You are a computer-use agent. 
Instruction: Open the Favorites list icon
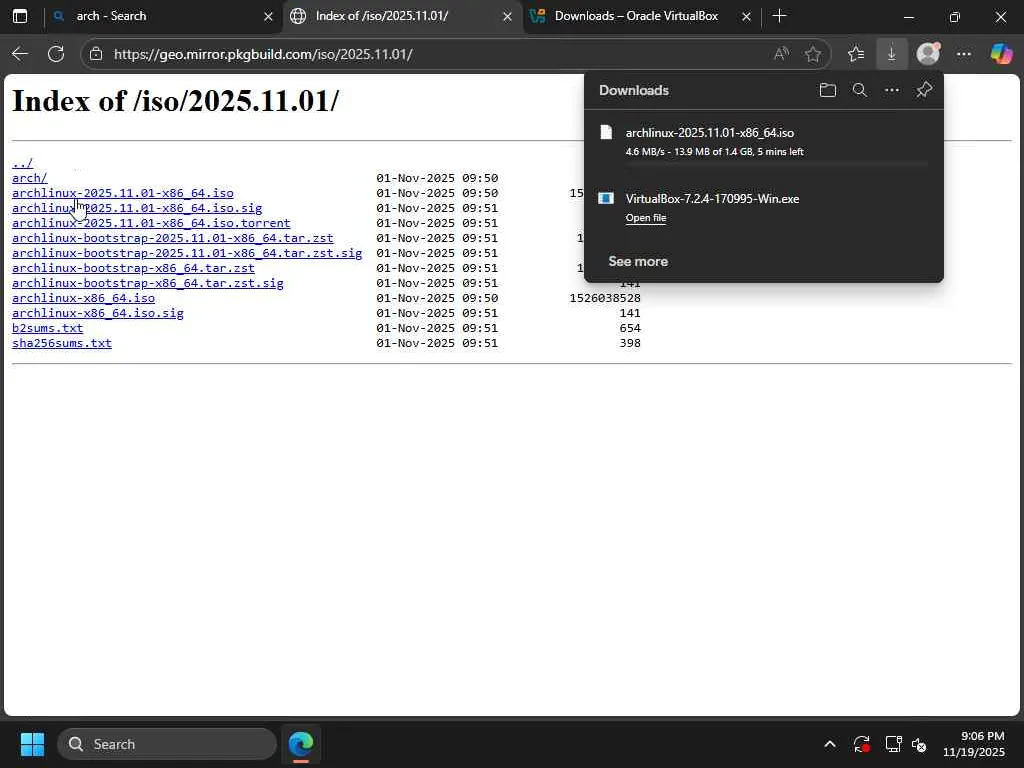coord(856,54)
